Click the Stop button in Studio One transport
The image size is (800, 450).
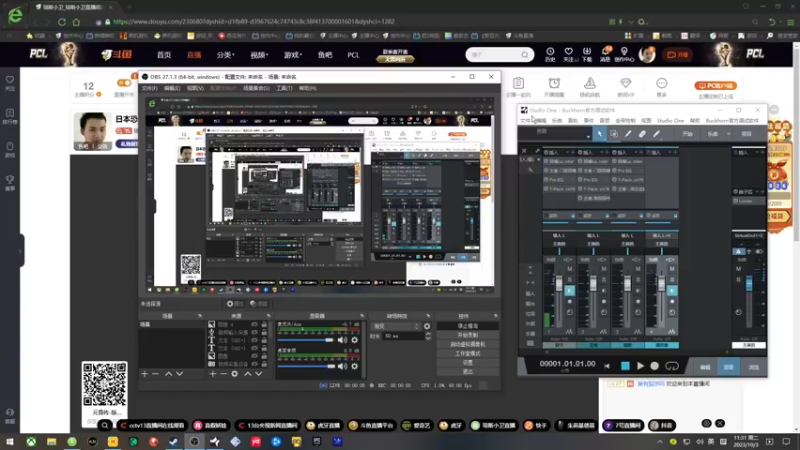pyautogui.click(x=625, y=366)
